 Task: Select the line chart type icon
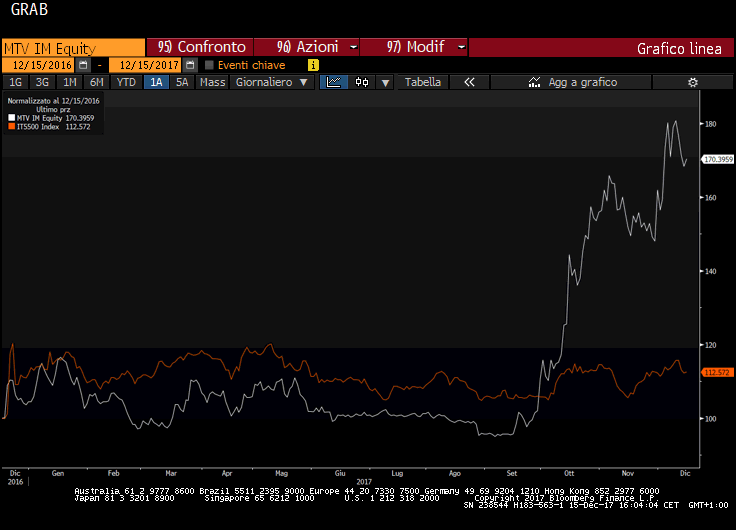click(x=335, y=82)
